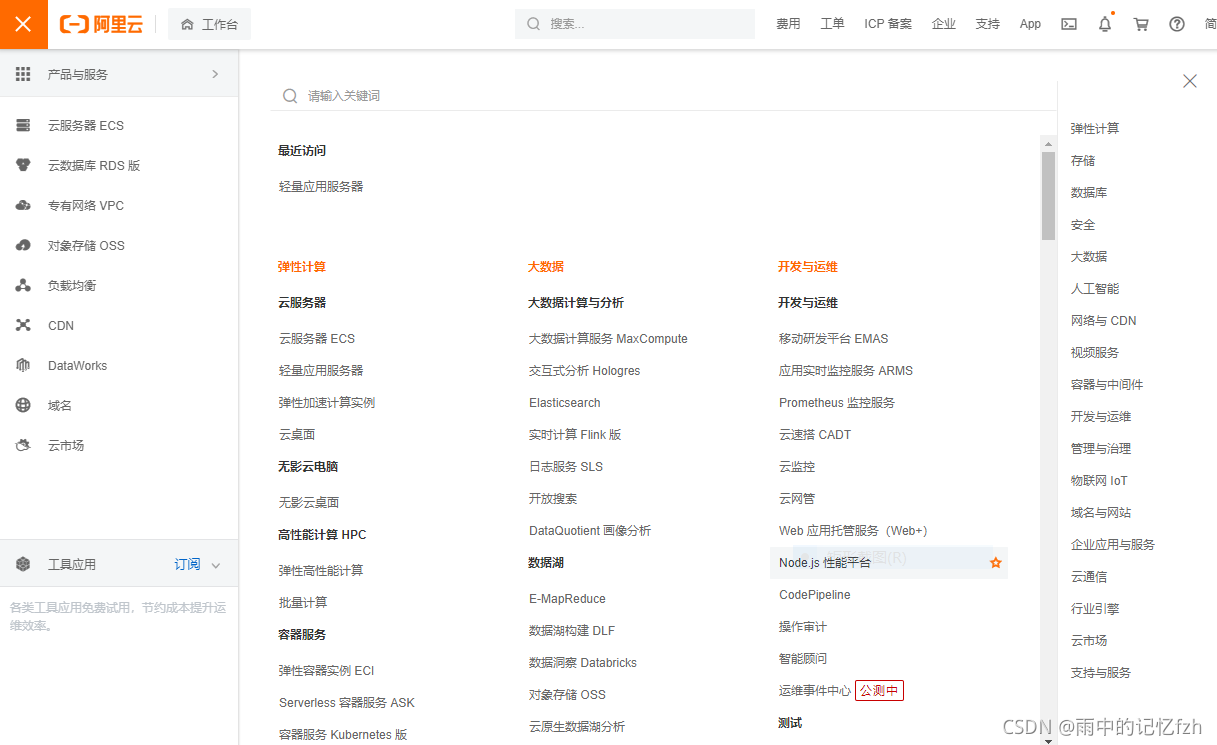Open recently visited 轻量应用服务器
1217x745 pixels.
[x=321, y=186]
